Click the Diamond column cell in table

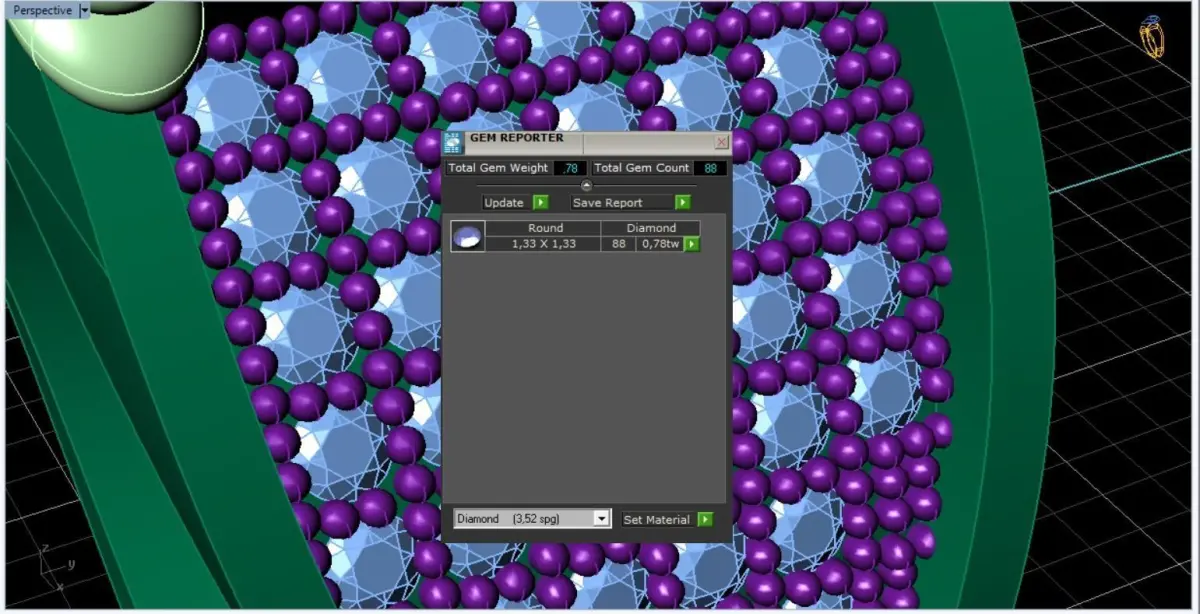[x=651, y=228]
